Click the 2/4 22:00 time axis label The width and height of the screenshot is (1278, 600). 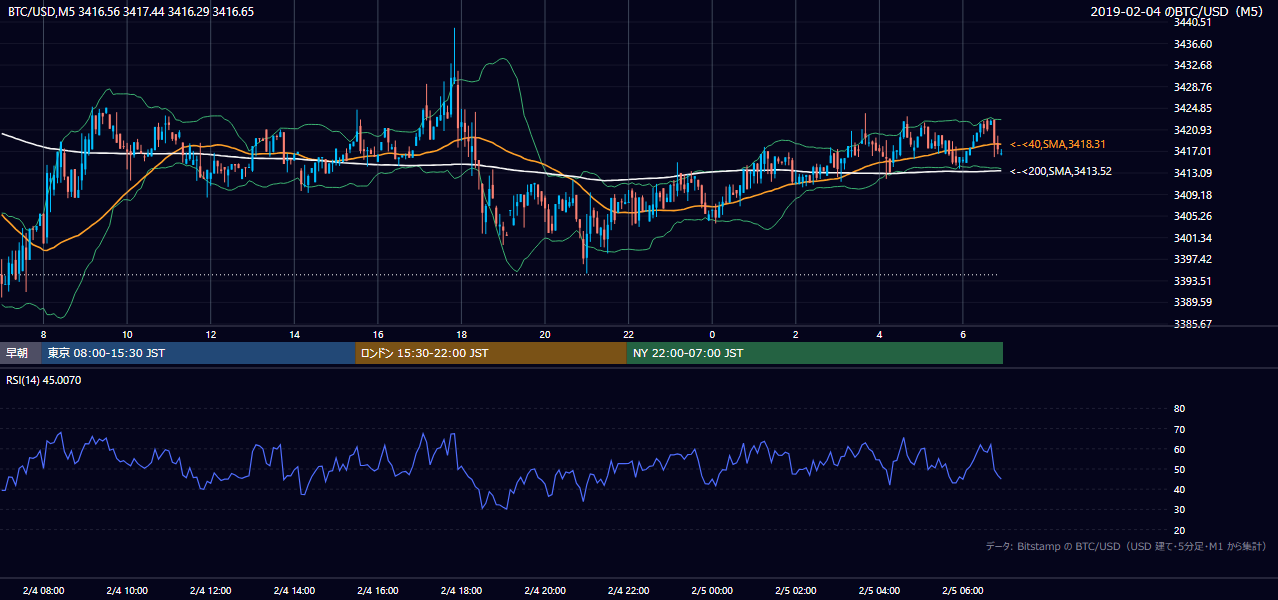point(628,590)
